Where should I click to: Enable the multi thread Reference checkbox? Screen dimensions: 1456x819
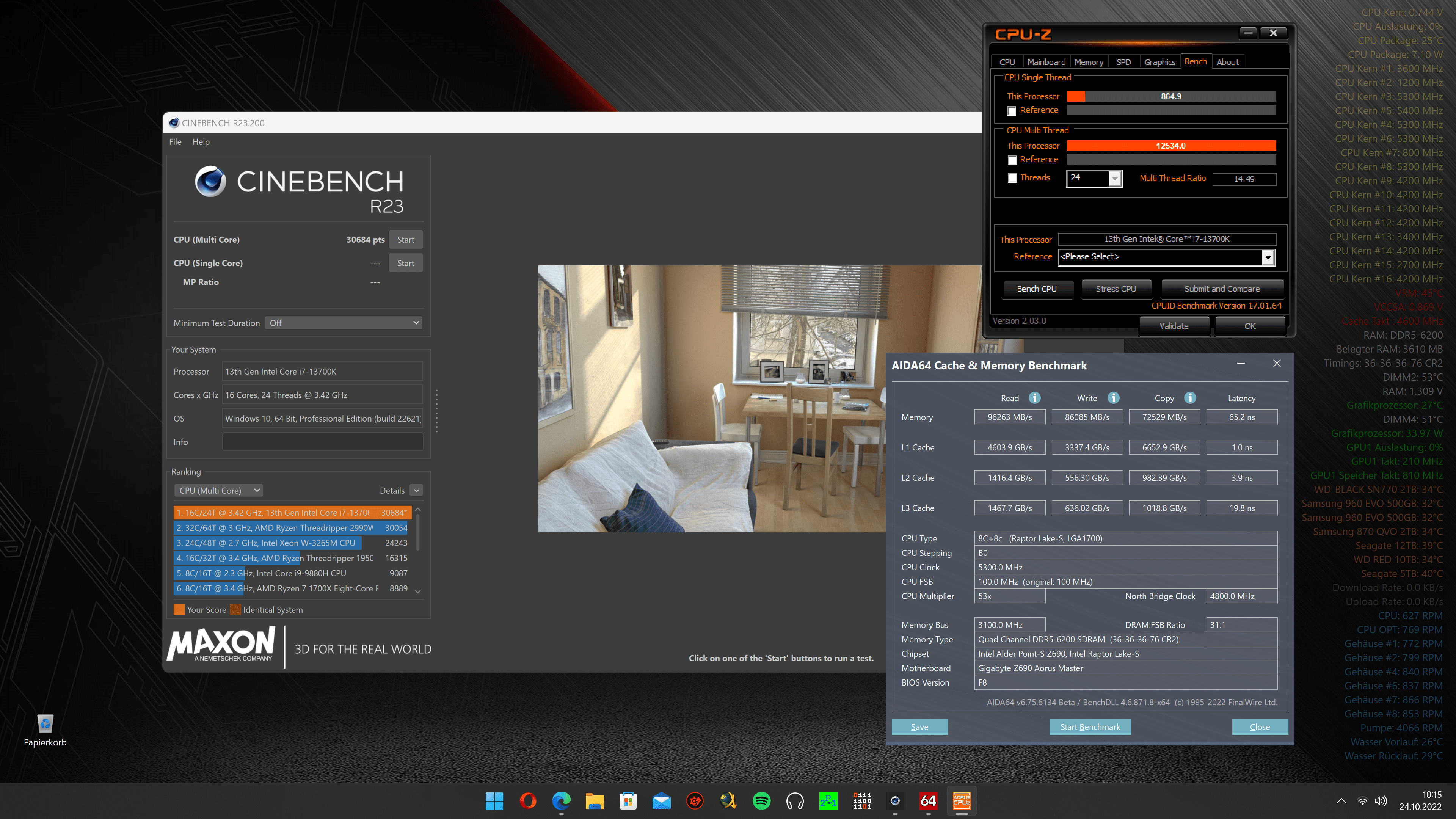(1012, 160)
